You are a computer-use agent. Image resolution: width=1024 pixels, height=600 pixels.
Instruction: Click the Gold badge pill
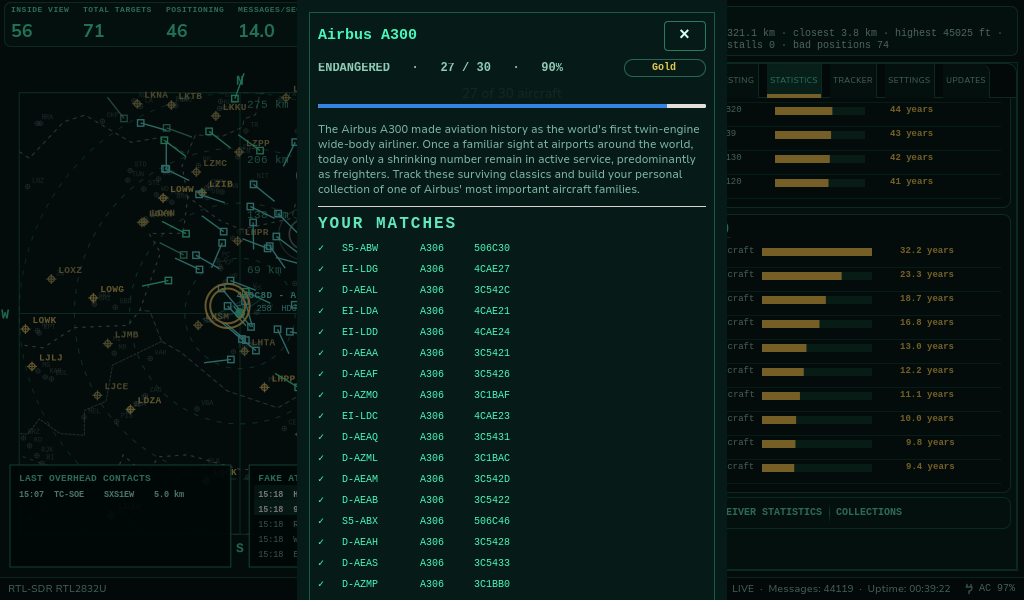pos(664,67)
